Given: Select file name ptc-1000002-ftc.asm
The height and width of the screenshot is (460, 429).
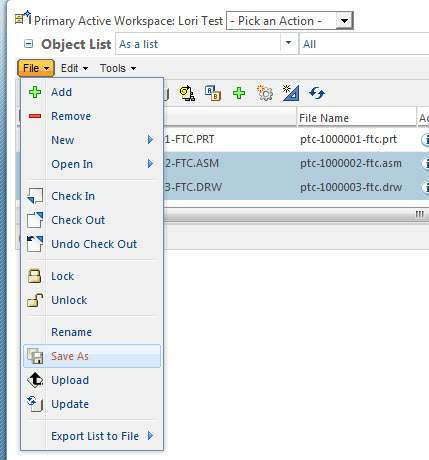Looking at the screenshot, I should pos(351,163).
